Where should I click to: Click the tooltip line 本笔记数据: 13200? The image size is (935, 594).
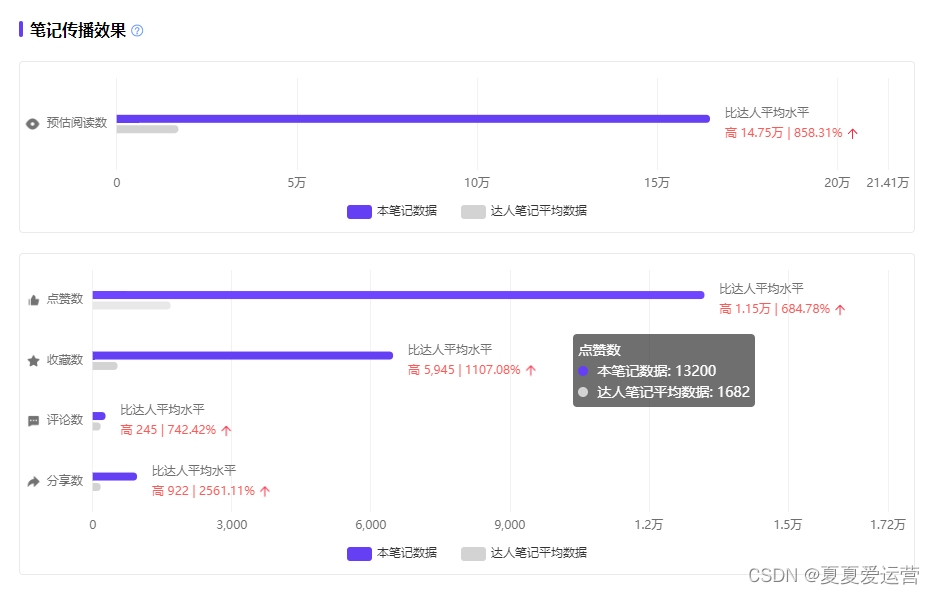point(657,371)
